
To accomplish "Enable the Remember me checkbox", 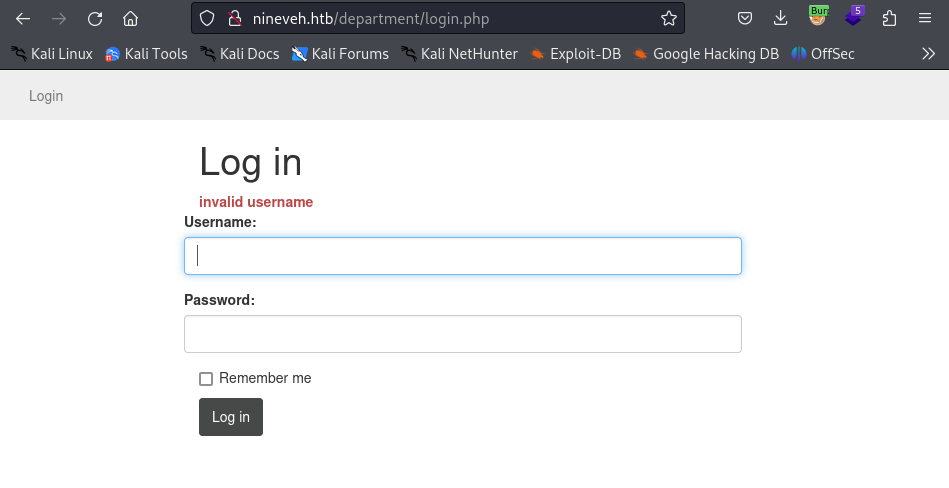I will (206, 379).
